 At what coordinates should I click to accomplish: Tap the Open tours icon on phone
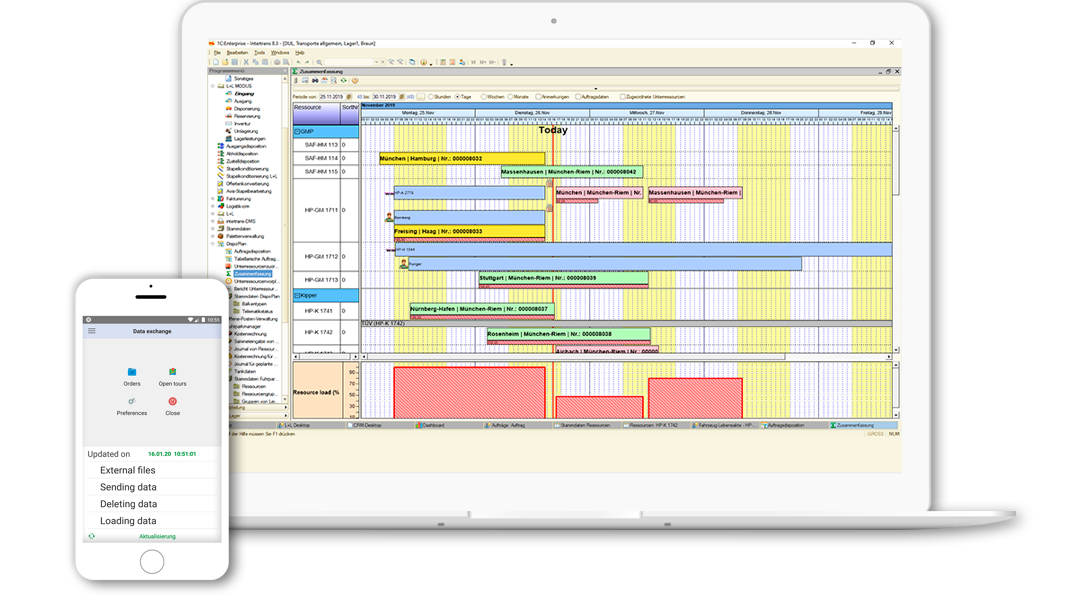pyautogui.click(x=172, y=372)
